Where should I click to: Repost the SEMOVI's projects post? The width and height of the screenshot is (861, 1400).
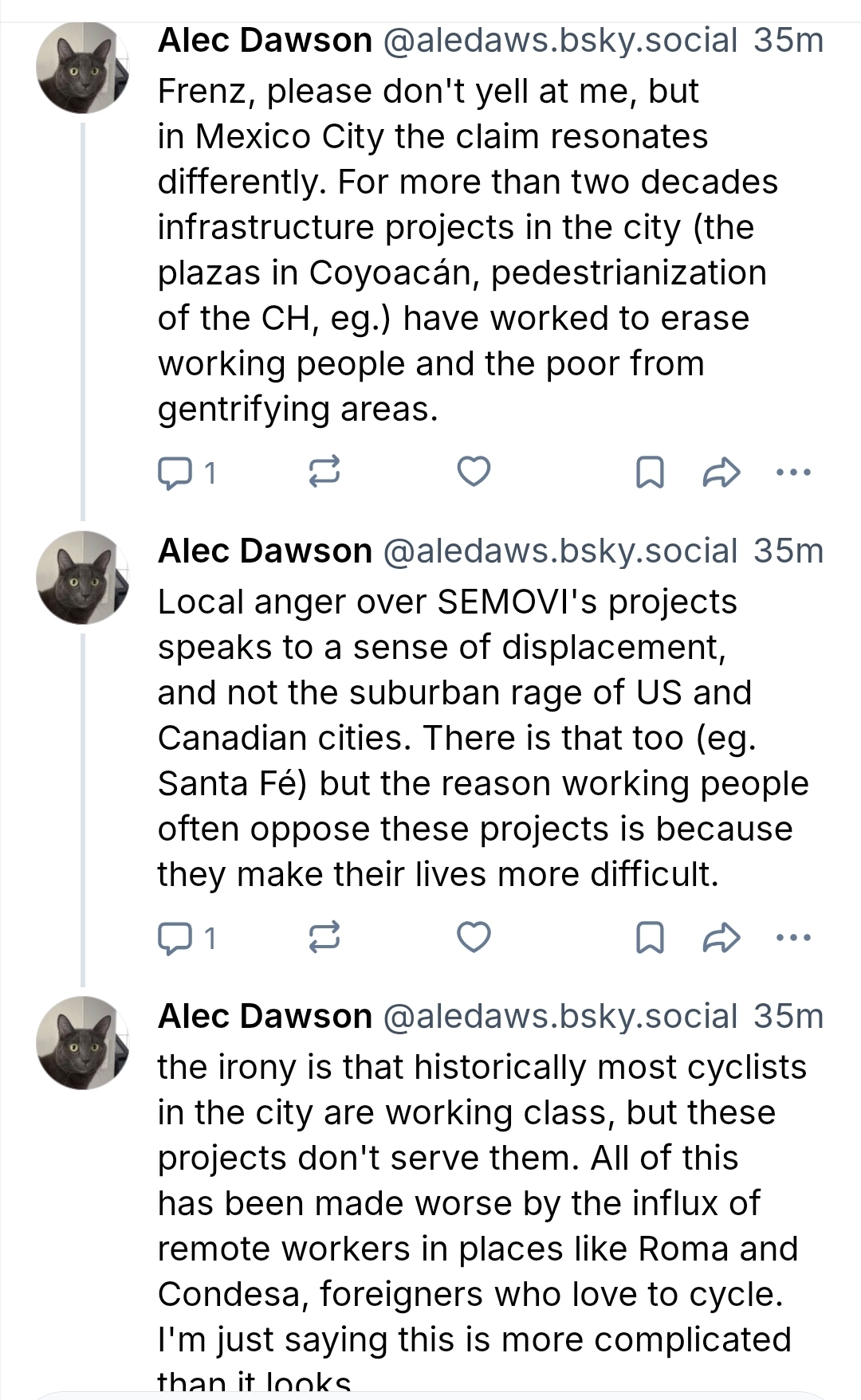(x=324, y=937)
